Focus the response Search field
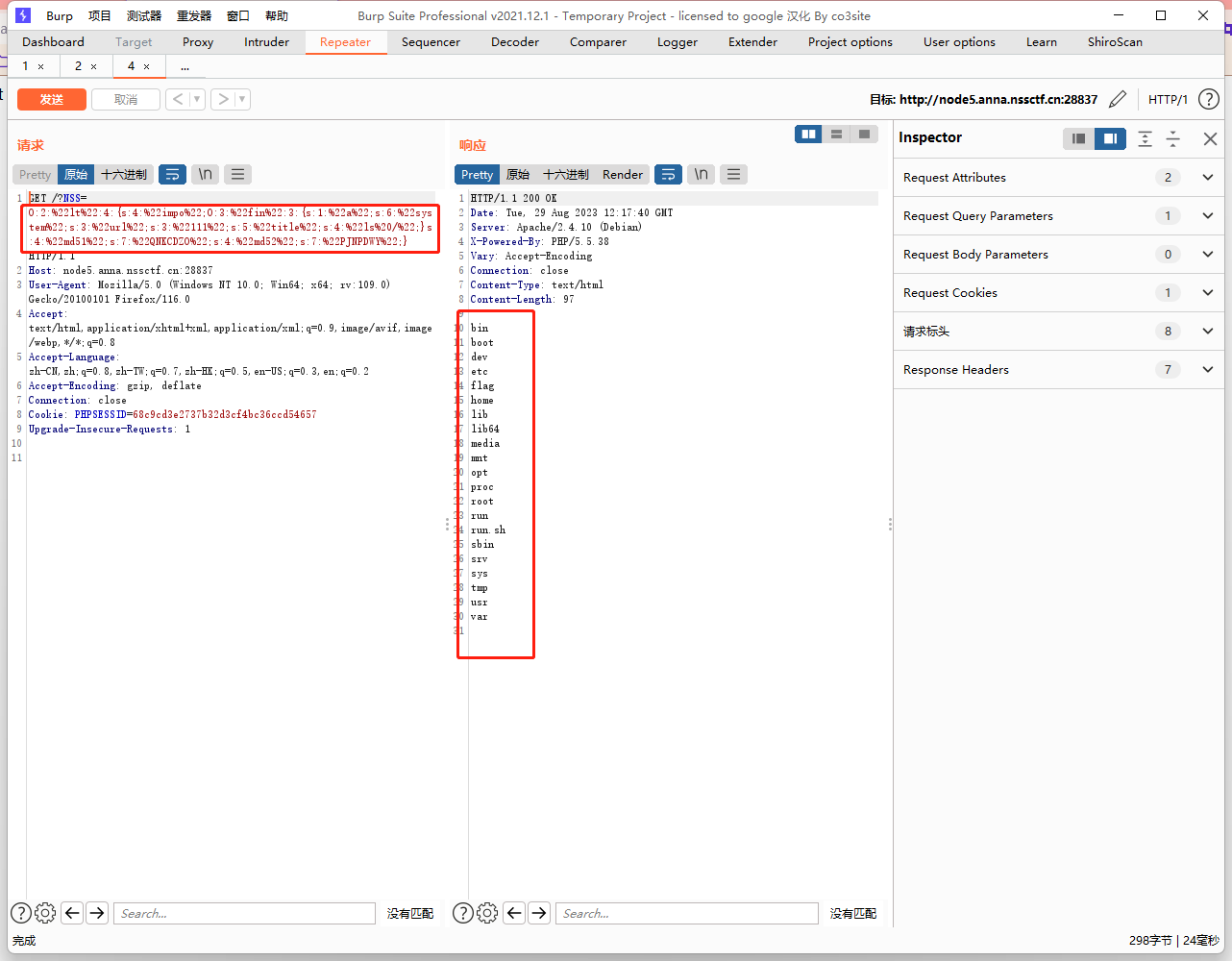 pyautogui.click(x=686, y=913)
